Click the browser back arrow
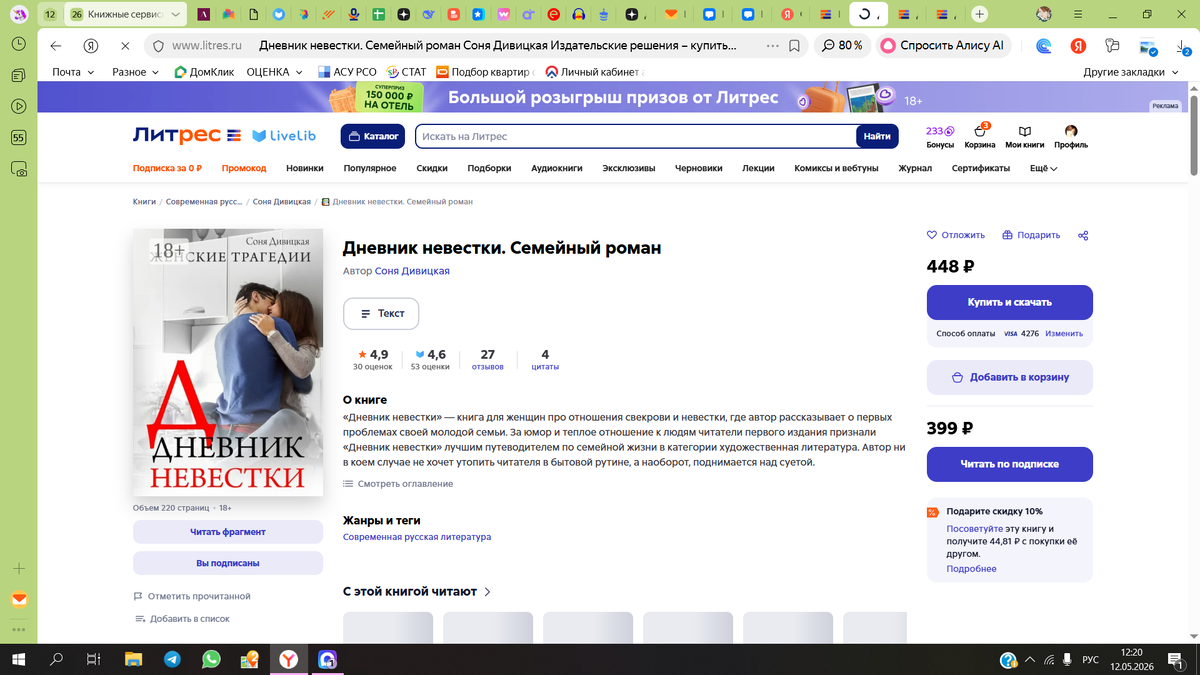The height and width of the screenshot is (675, 1200). [x=55, y=46]
